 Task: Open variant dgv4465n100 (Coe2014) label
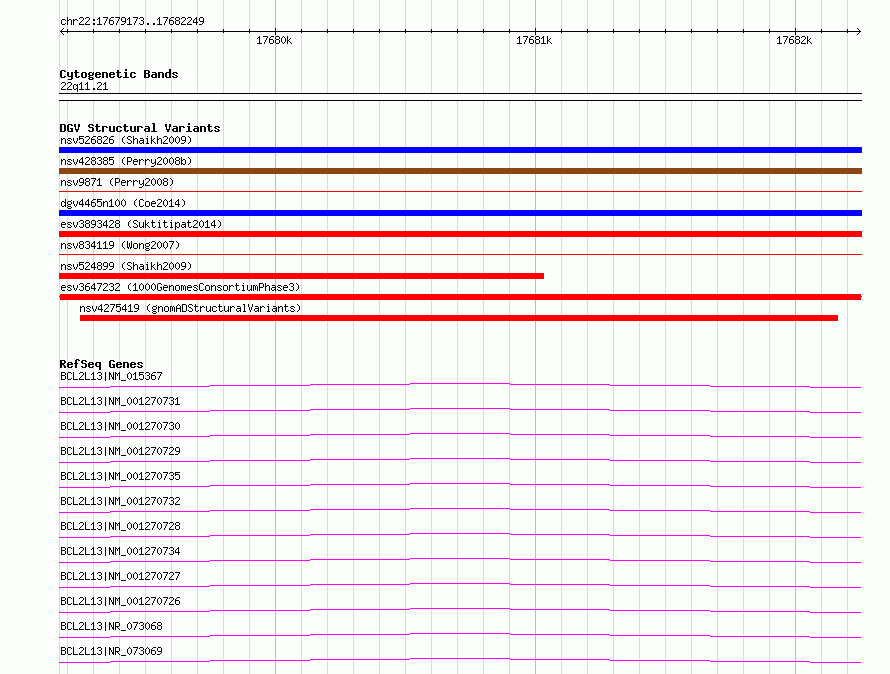click(x=123, y=203)
